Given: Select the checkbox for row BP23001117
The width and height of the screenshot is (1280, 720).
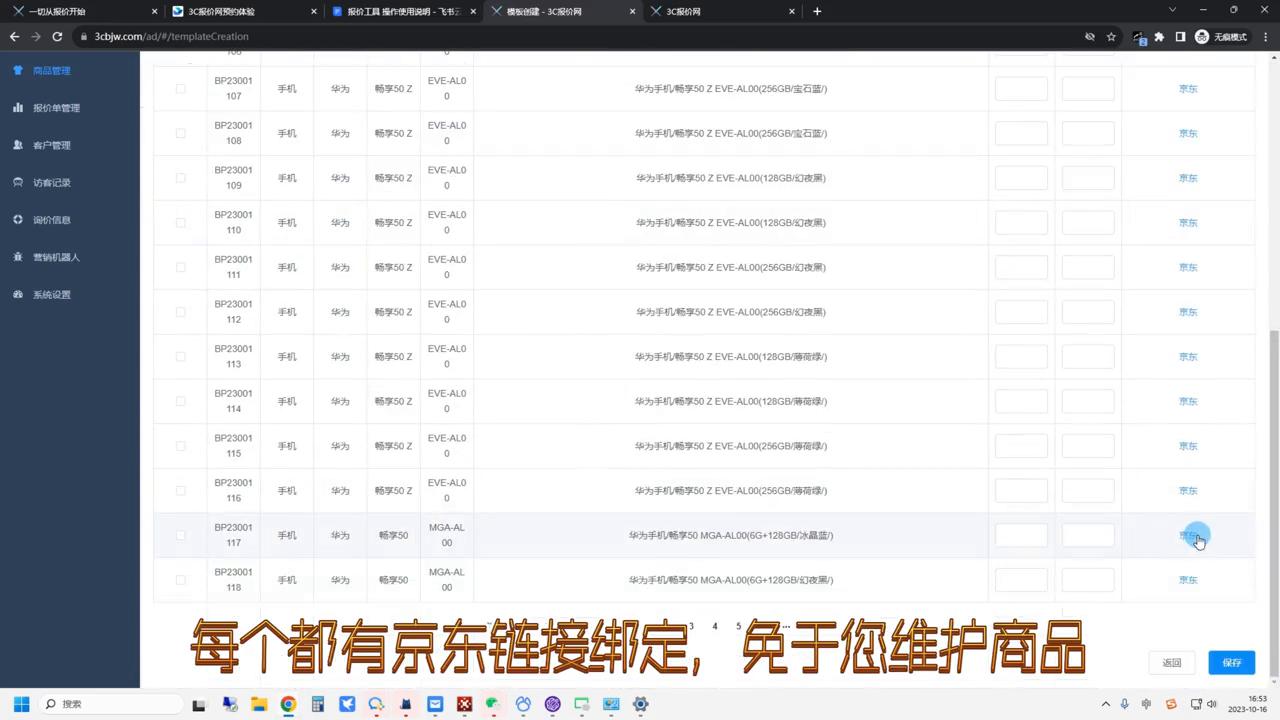Looking at the screenshot, I should tap(180, 535).
